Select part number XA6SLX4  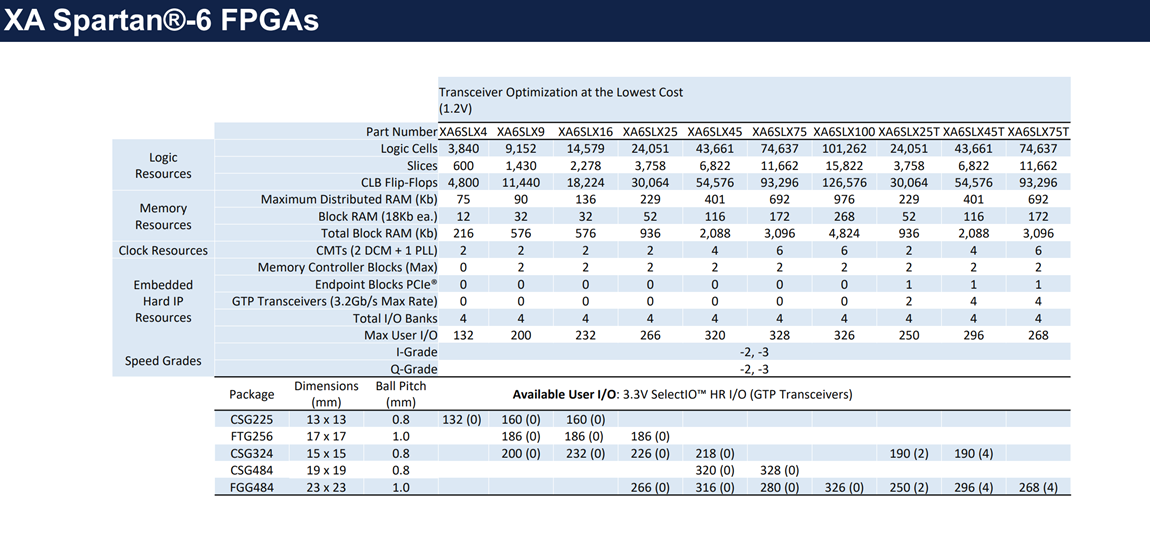coord(464,132)
